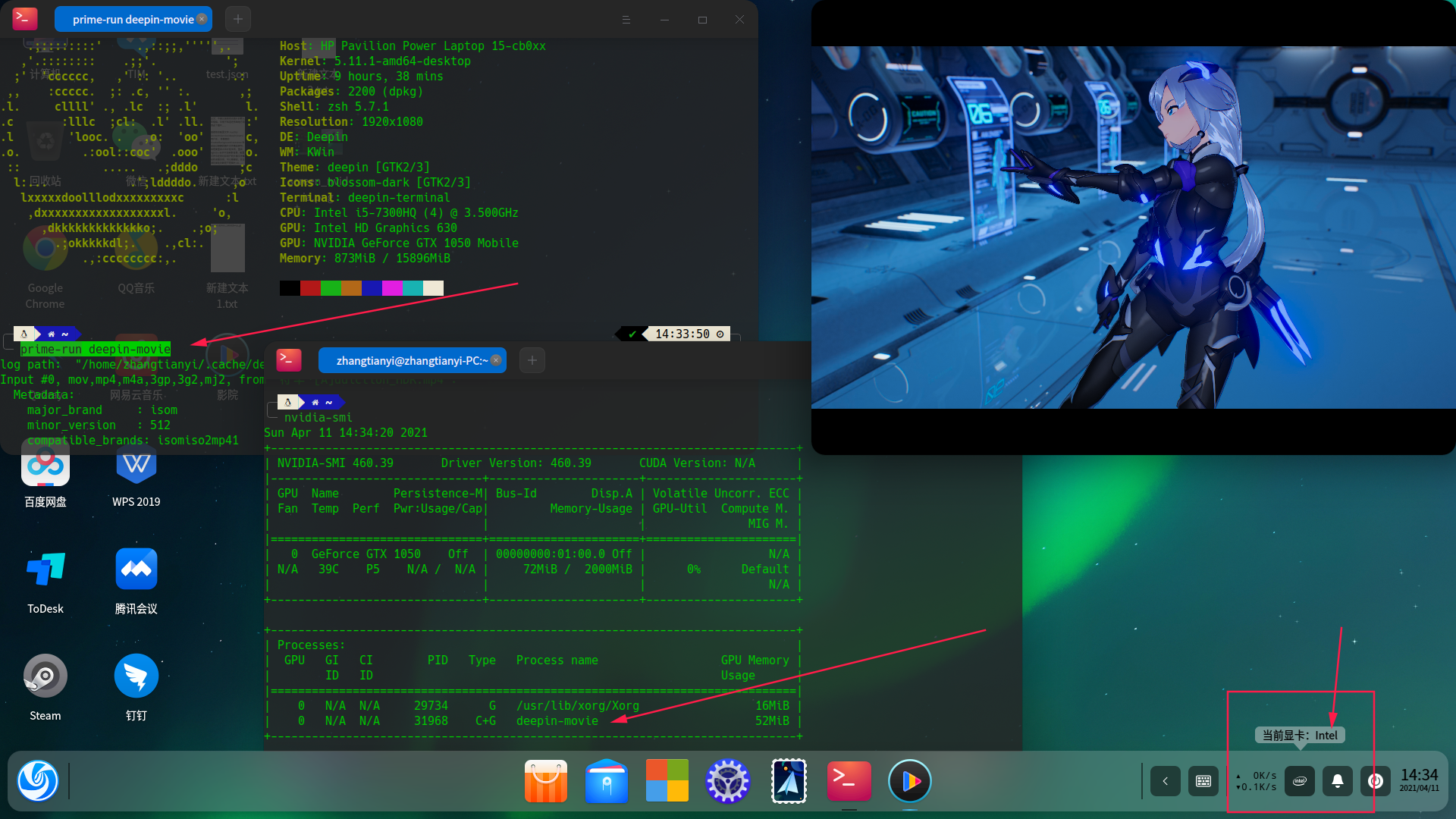1456x819 pixels.
Task: Click the Intel graphics card tray icon
Action: (1299, 781)
